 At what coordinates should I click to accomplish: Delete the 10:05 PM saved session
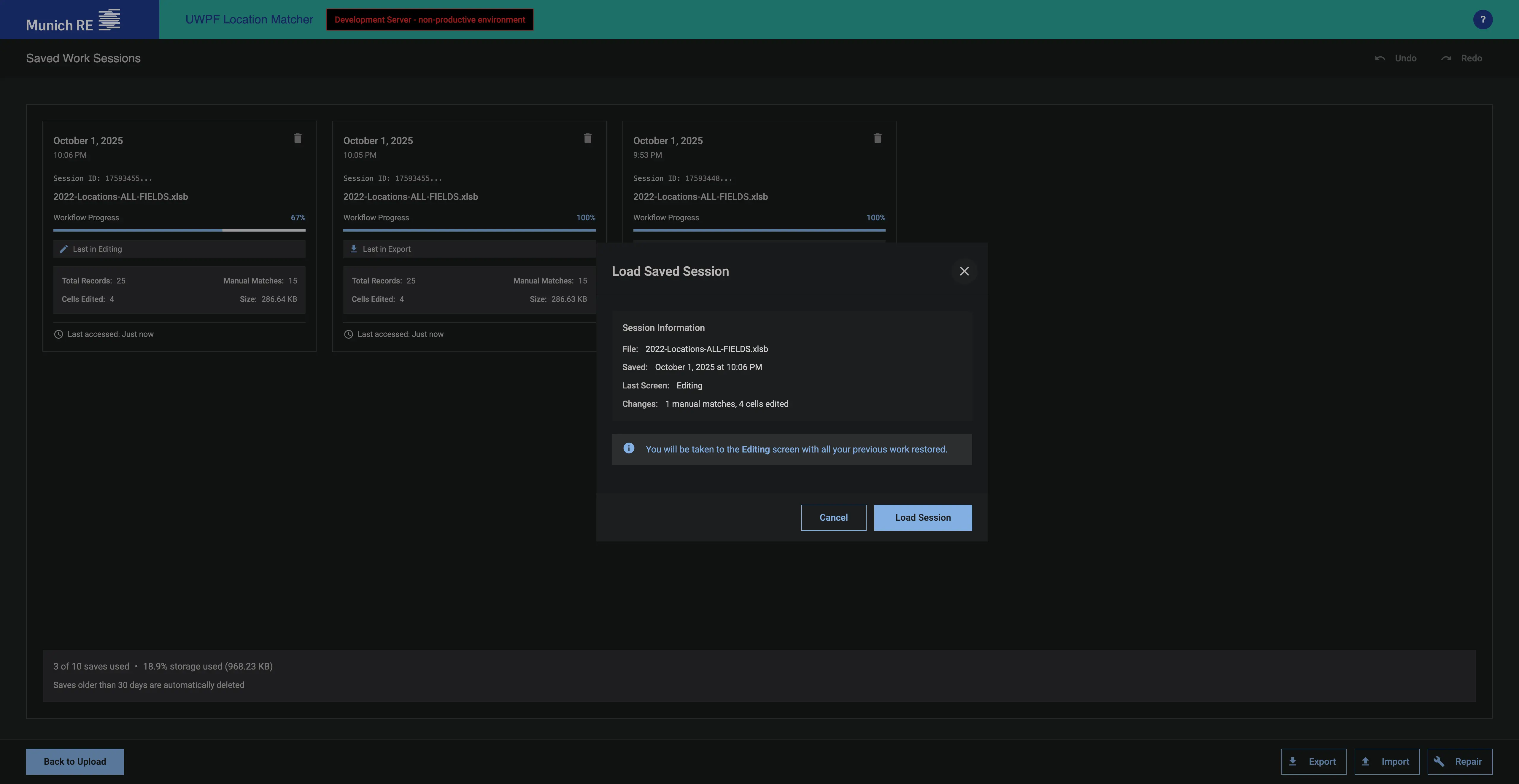tap(587, 138)
